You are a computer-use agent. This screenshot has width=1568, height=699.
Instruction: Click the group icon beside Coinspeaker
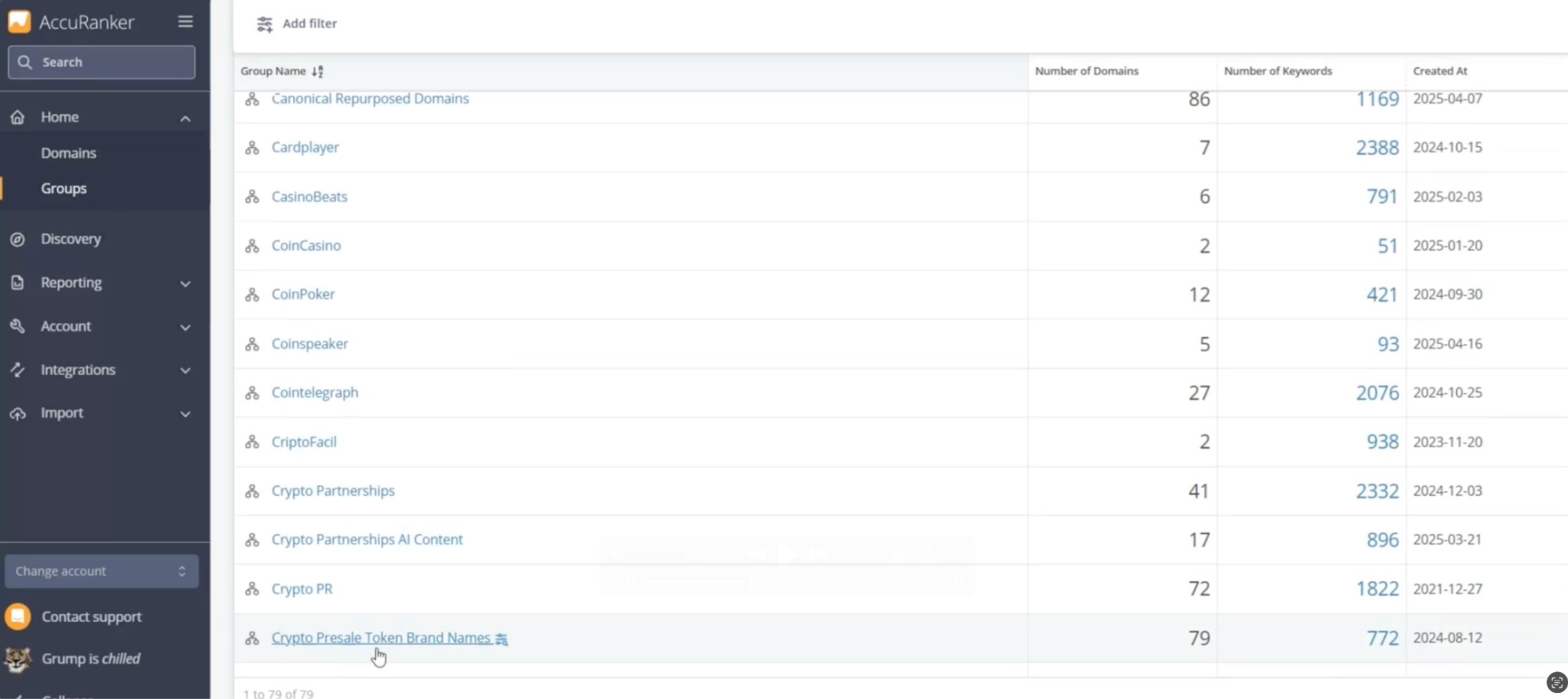pyautogui.click(x=252, y=344)
